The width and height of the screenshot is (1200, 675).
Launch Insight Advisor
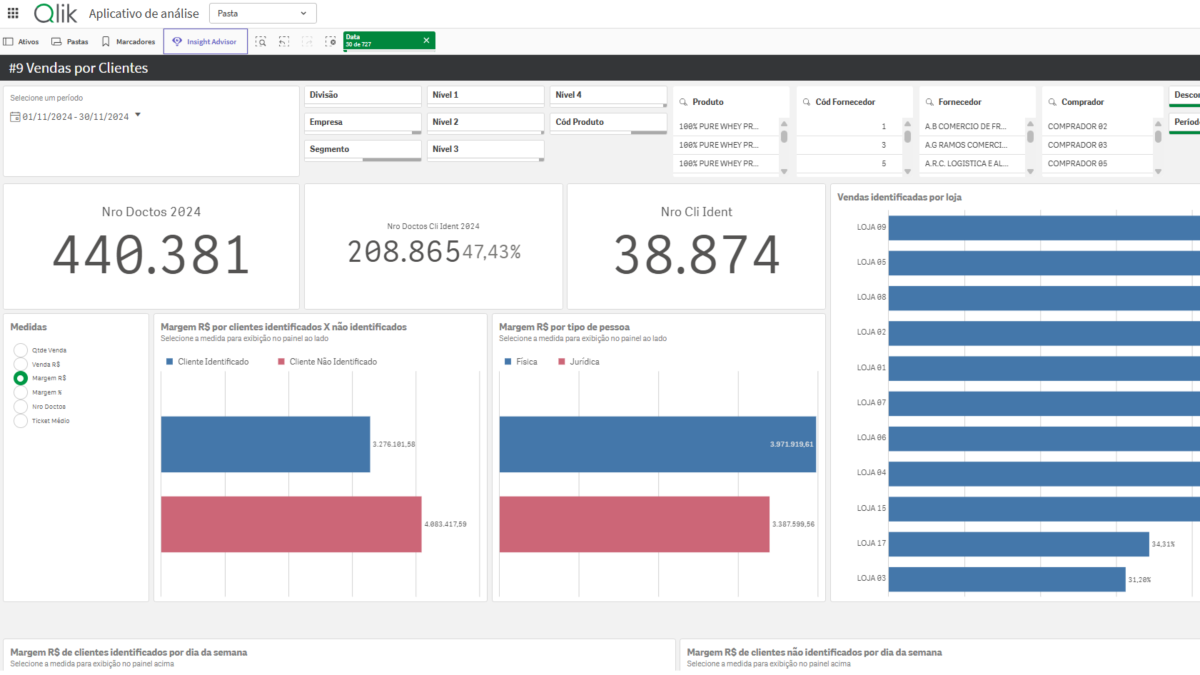(205, 42)
